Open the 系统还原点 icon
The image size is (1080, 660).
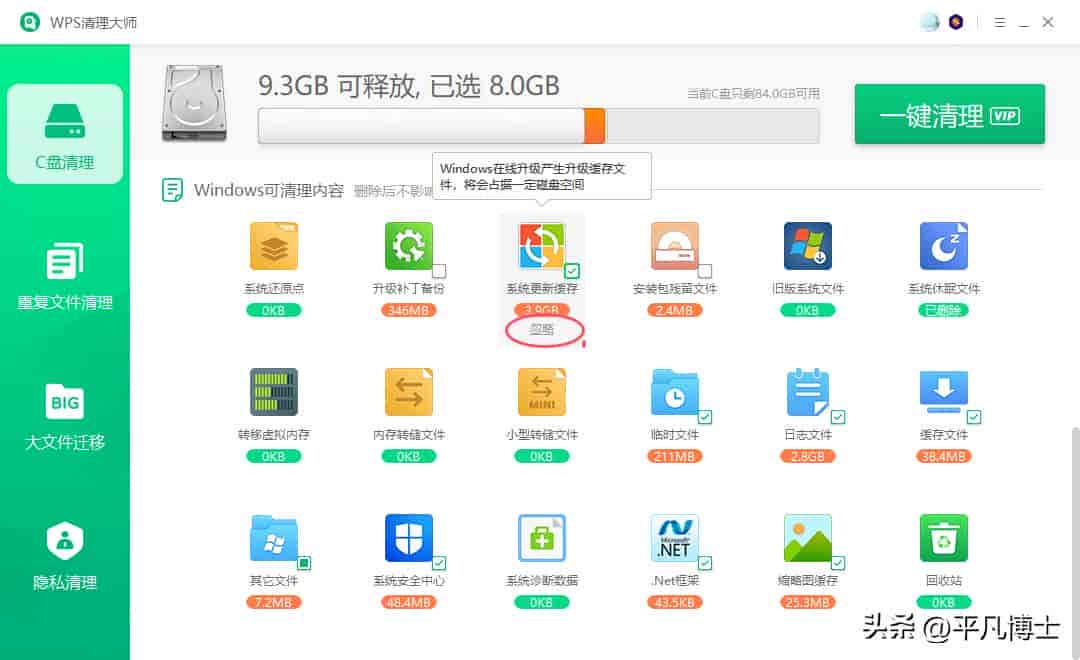pyautogui.click(x=273, y=246)
